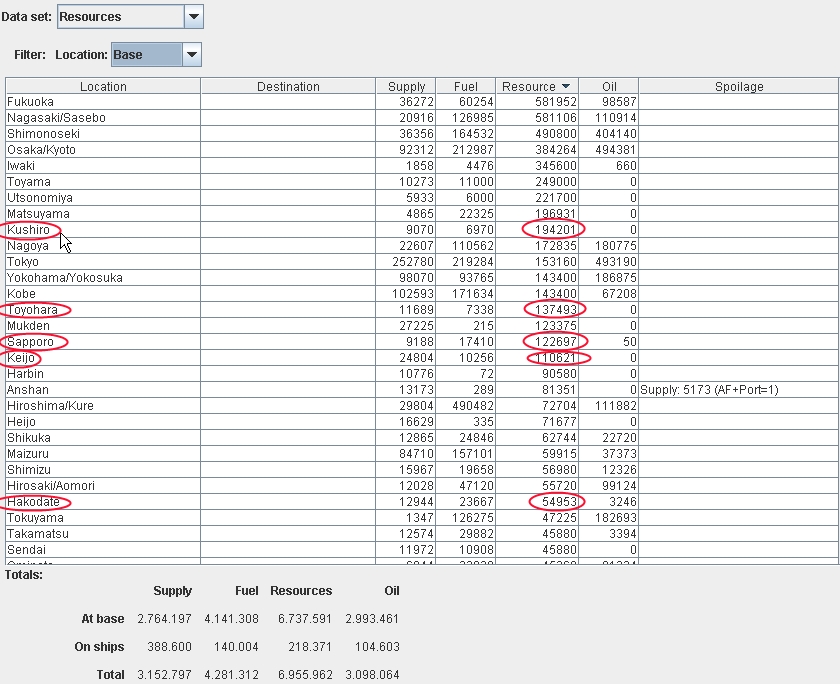The image size is (840, 684).
Task: Select the Kushiro location
Action: click(x=28, y=230)
